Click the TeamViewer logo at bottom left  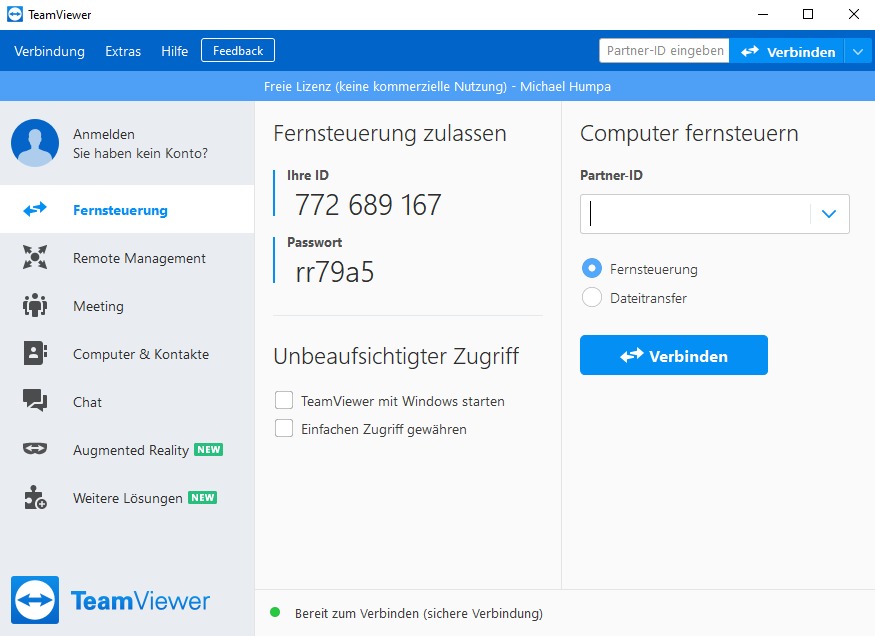(110, 600)
